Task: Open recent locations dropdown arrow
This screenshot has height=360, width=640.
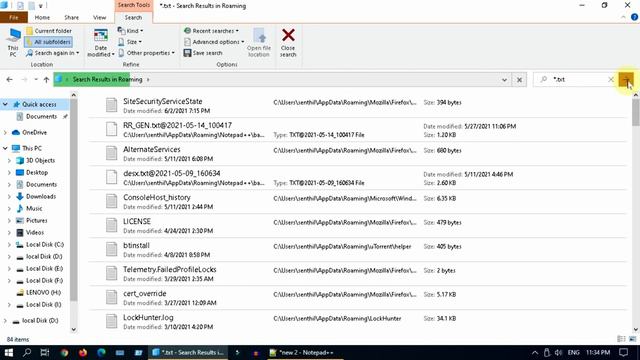Action: pyautogui.click(x=36, y=80)
